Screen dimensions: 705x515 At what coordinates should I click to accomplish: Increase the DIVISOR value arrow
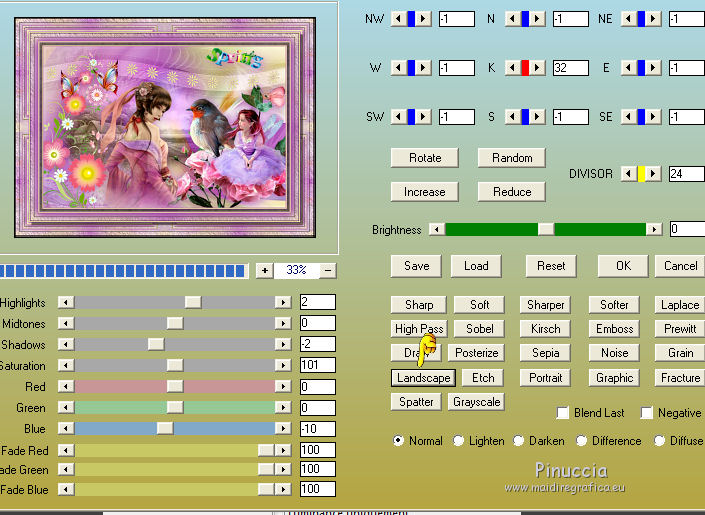pyautogui.click(x=653, y=174)
